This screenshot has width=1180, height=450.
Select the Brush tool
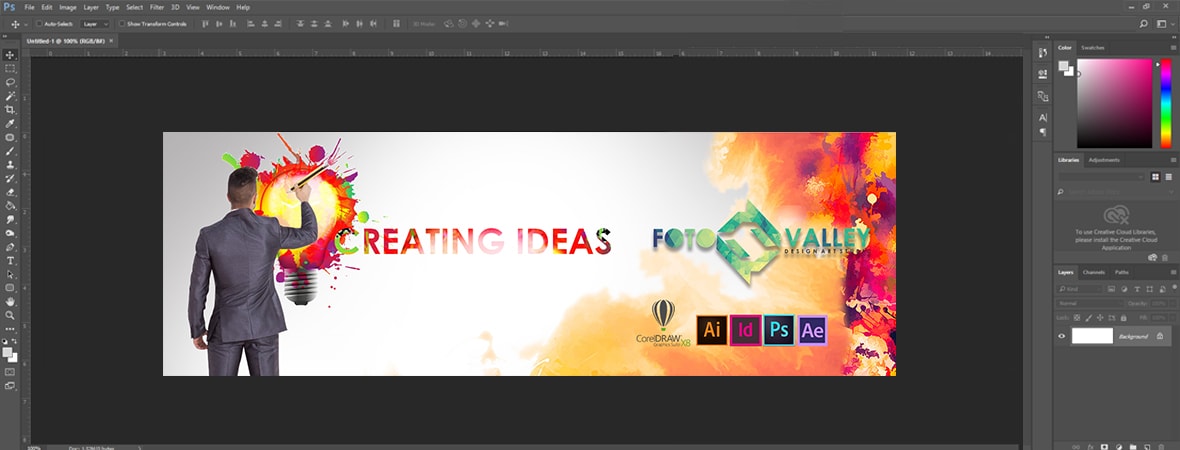click(x=11, y=151)
